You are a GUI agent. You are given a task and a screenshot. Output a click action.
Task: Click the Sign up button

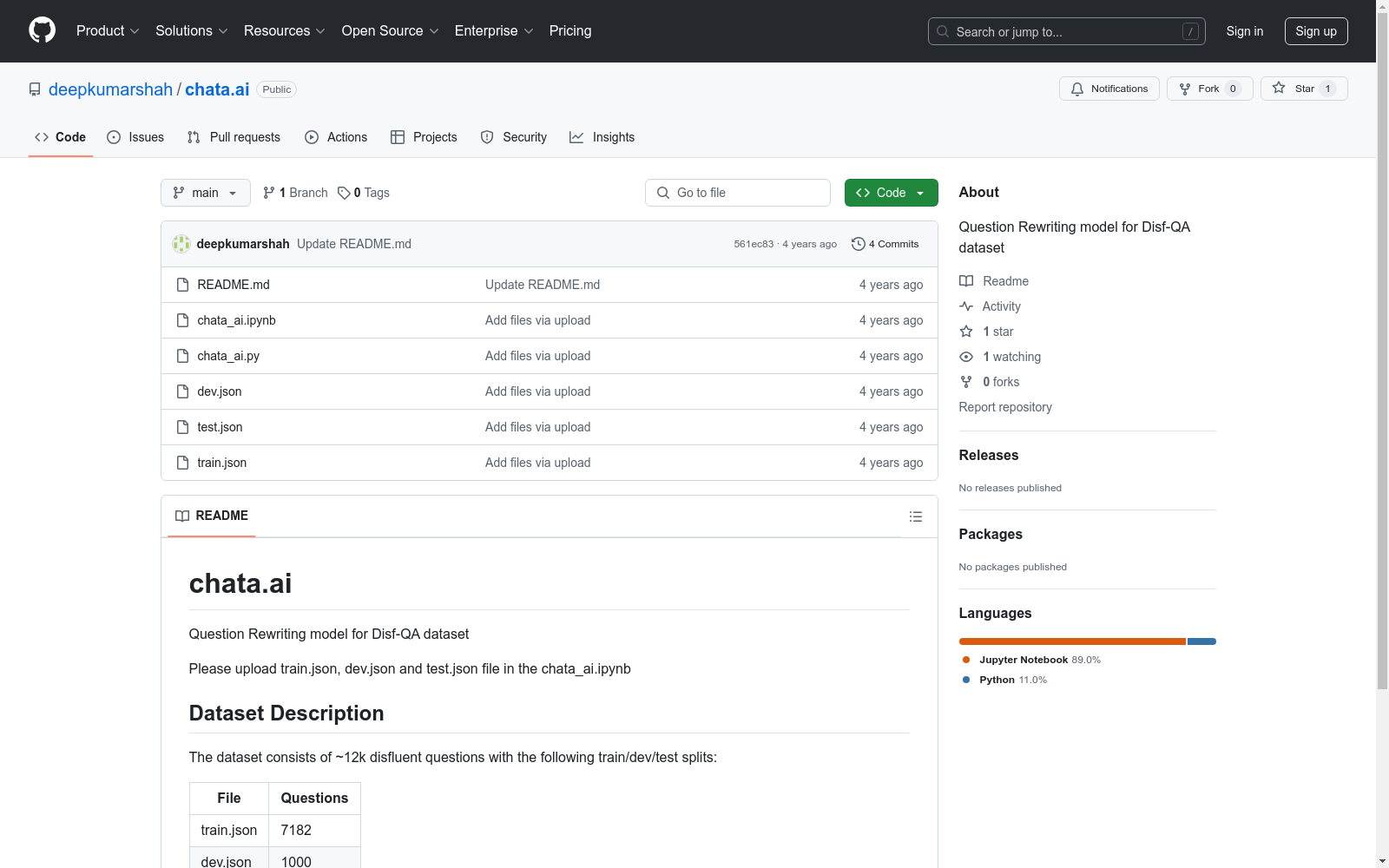click(1316, 31)
